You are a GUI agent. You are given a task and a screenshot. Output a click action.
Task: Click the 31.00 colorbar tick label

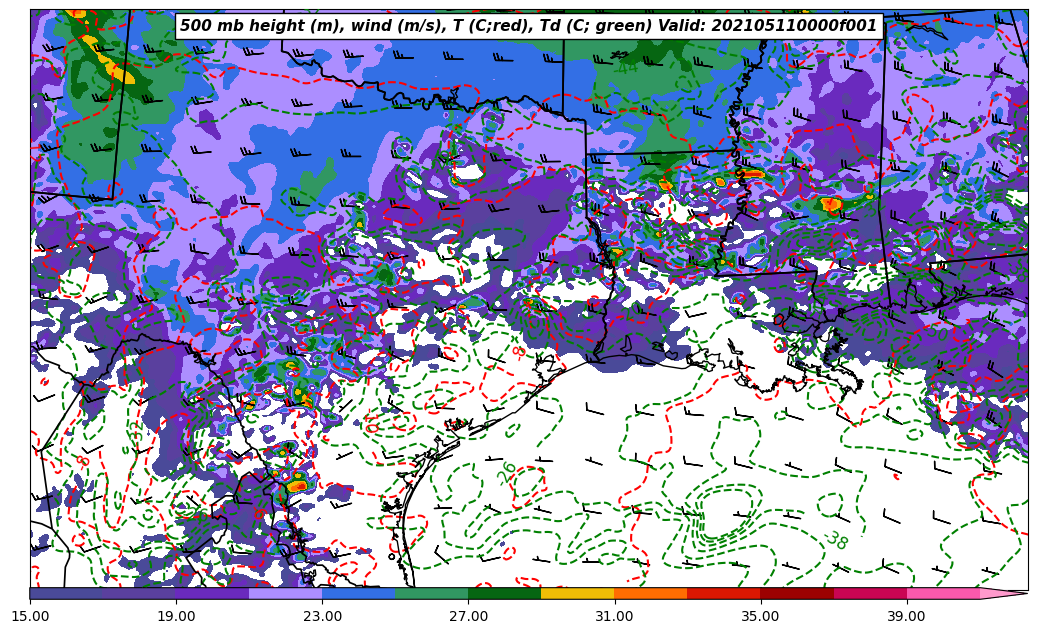tap(614, 616)
